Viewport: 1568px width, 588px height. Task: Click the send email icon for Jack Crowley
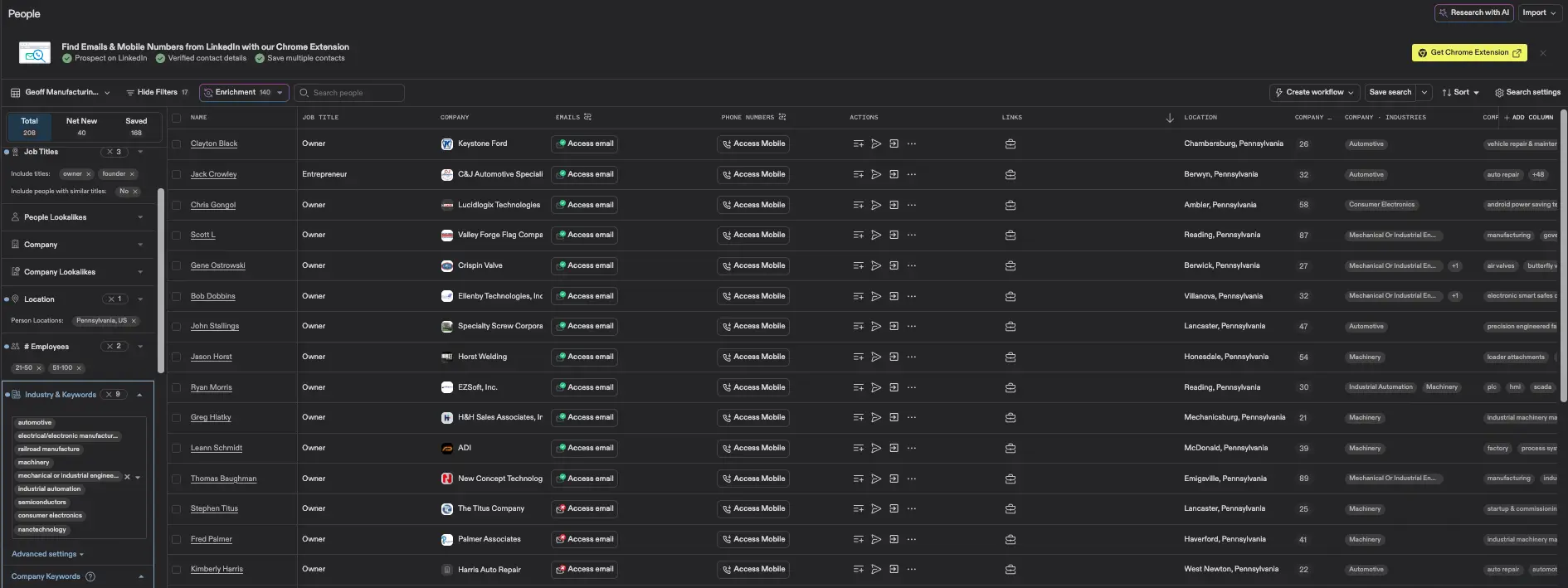(x=876, y=174)
